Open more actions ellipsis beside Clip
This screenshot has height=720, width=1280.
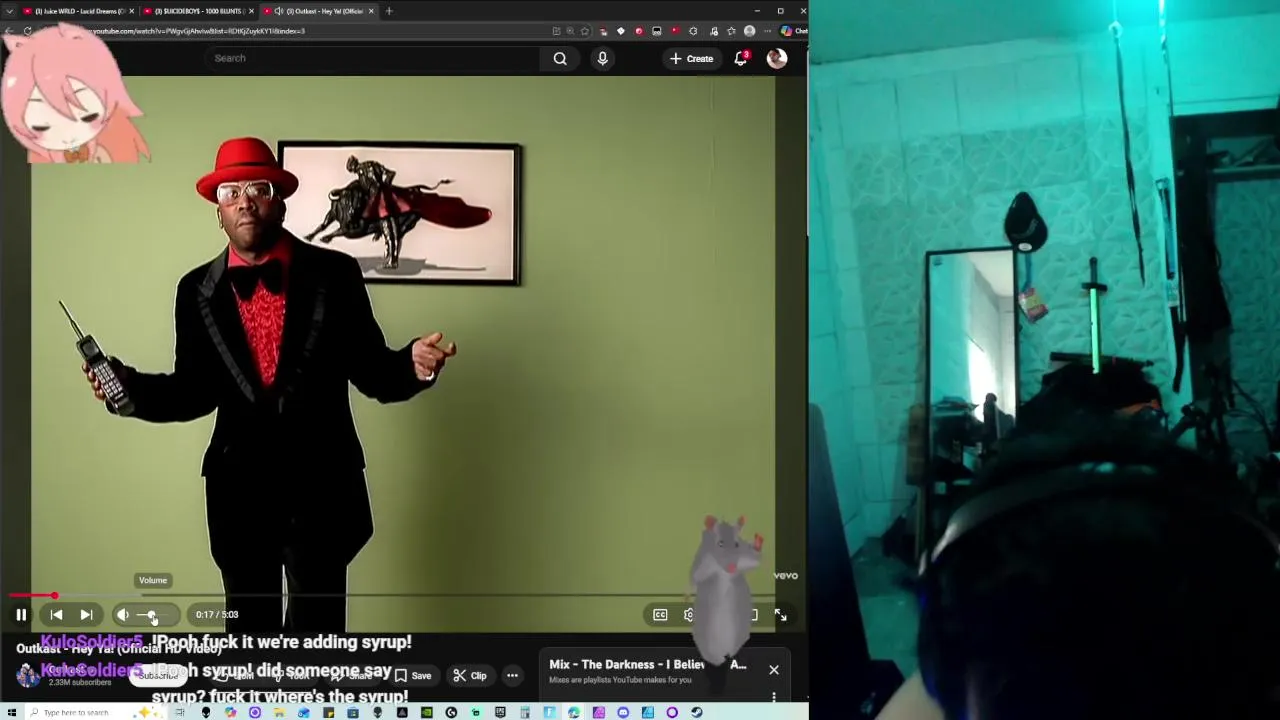(x=512, y=676)
